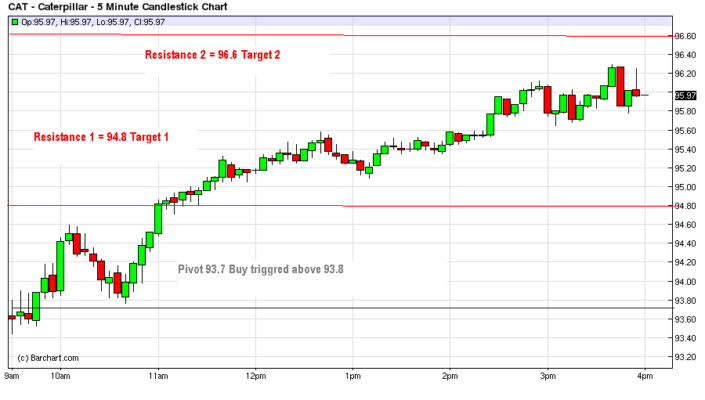Click the current price label 95.97
Screen dimensions: 705x400
pyautogui.click(x=685, y=95)
